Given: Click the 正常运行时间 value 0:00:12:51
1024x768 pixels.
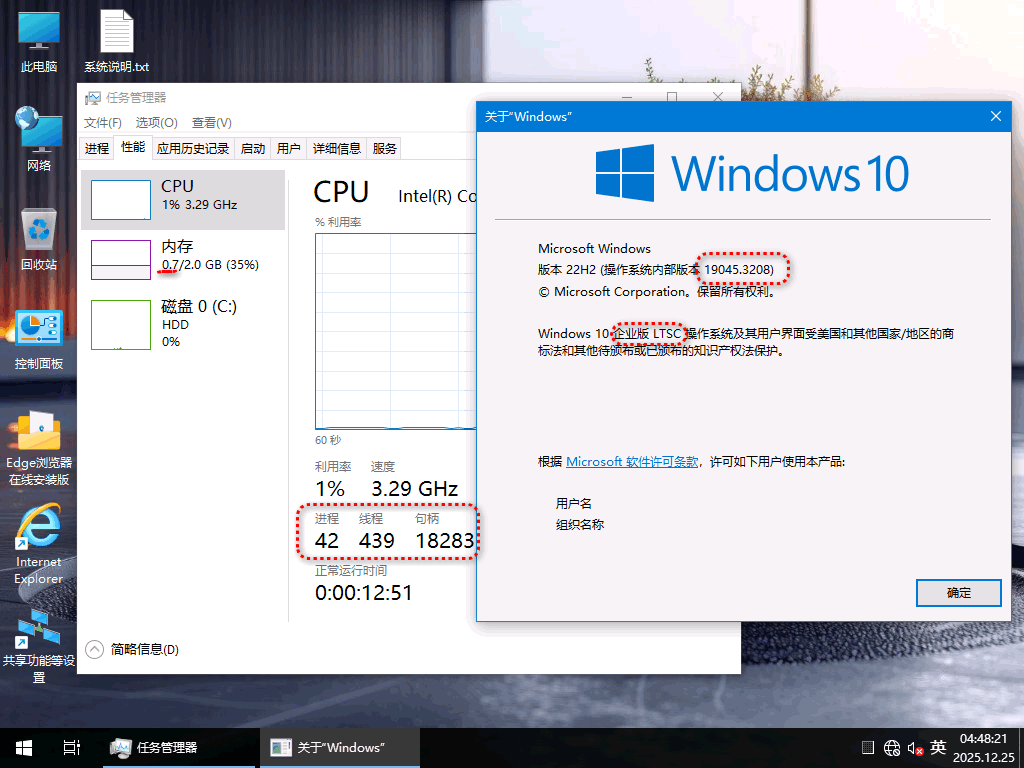Looking at the screenshot, I should click(x=364, y=593).
